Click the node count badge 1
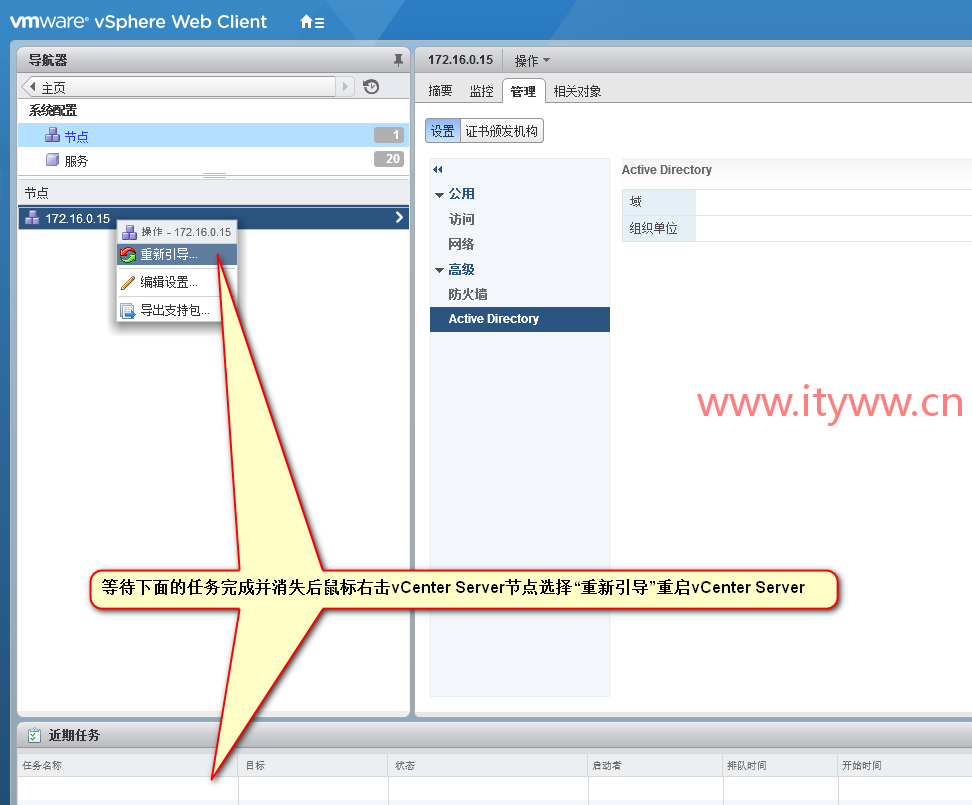The height and width of the screenshot is (805, 972). pos(389,134)
